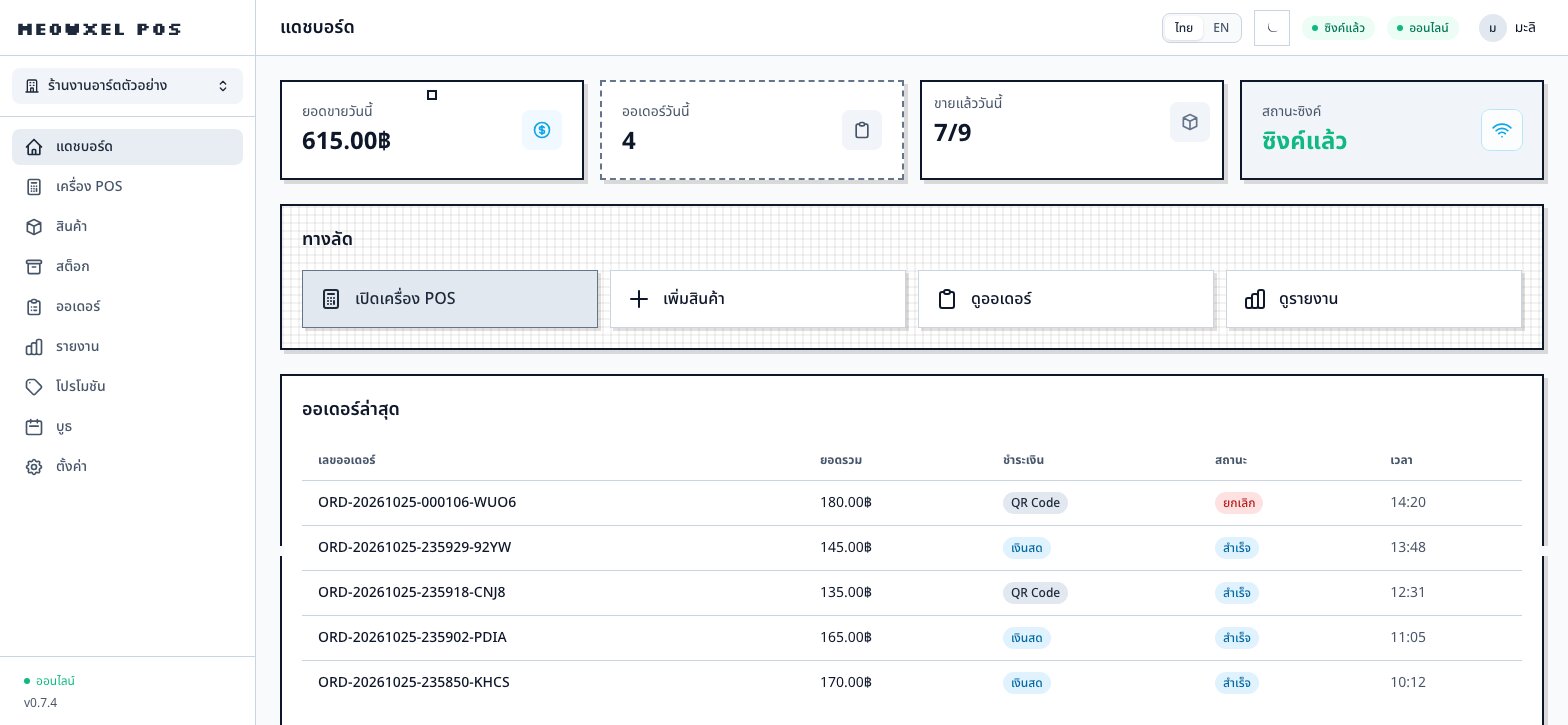Image resolution: width=1568 pixels, height=725 pixels.
Task: Click the box icon on sold-today card
Action: click(1190, 122)
